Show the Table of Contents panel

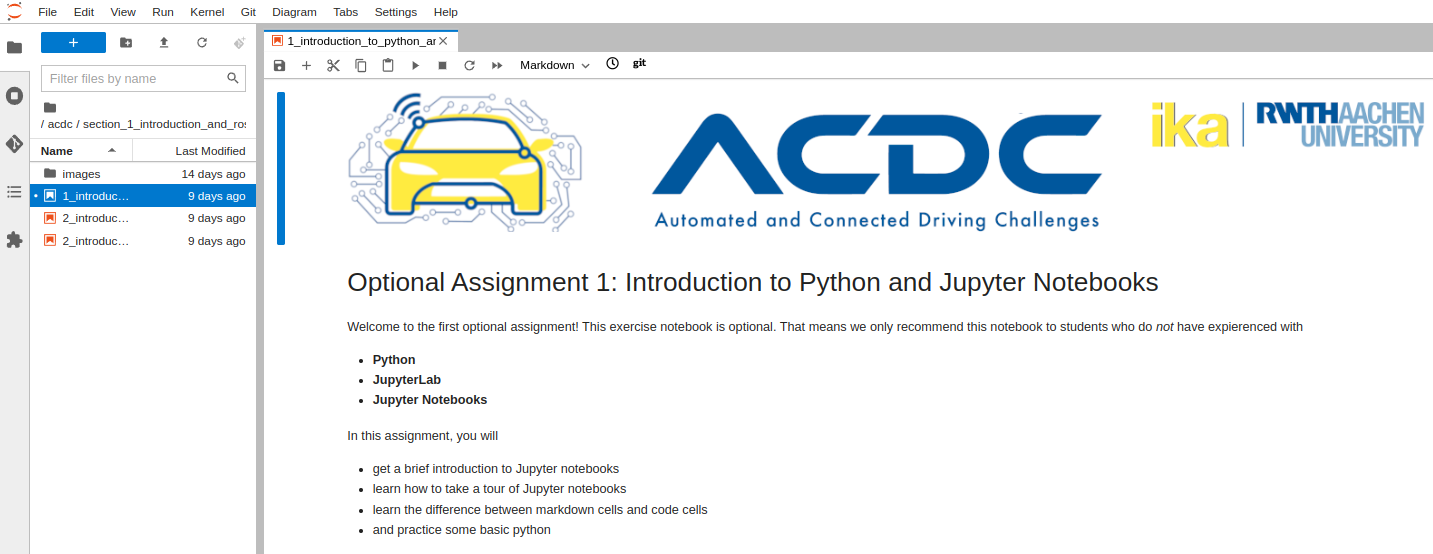tap(14, 191)
